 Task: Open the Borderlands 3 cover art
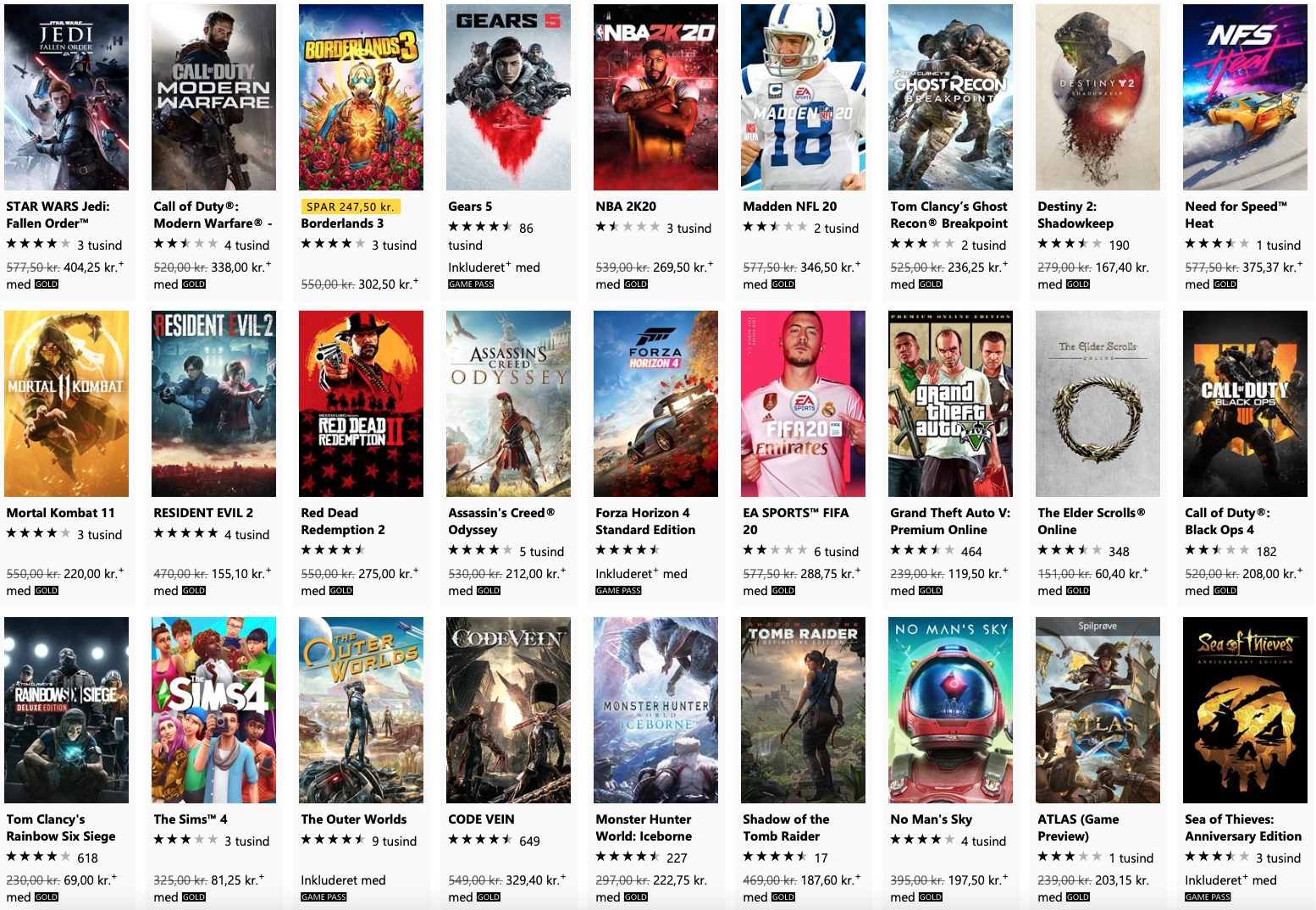(x=361, y=97)
